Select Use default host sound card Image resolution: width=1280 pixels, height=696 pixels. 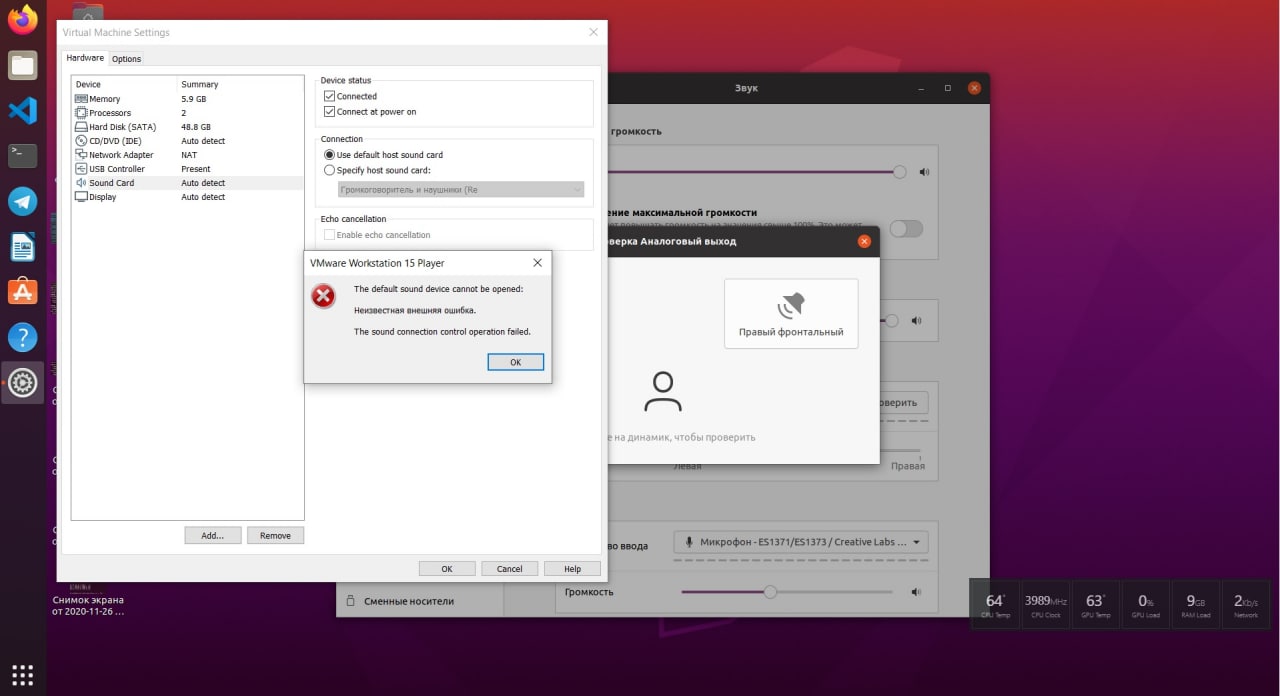pyautogui.click(x=330, y=155)
